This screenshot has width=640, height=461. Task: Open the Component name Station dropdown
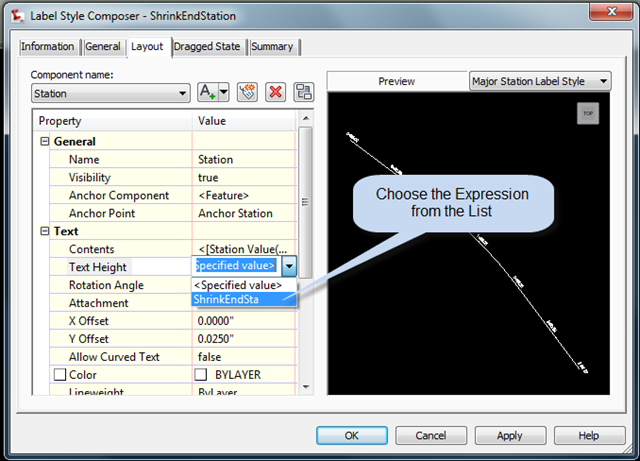(x=111, y=94)
